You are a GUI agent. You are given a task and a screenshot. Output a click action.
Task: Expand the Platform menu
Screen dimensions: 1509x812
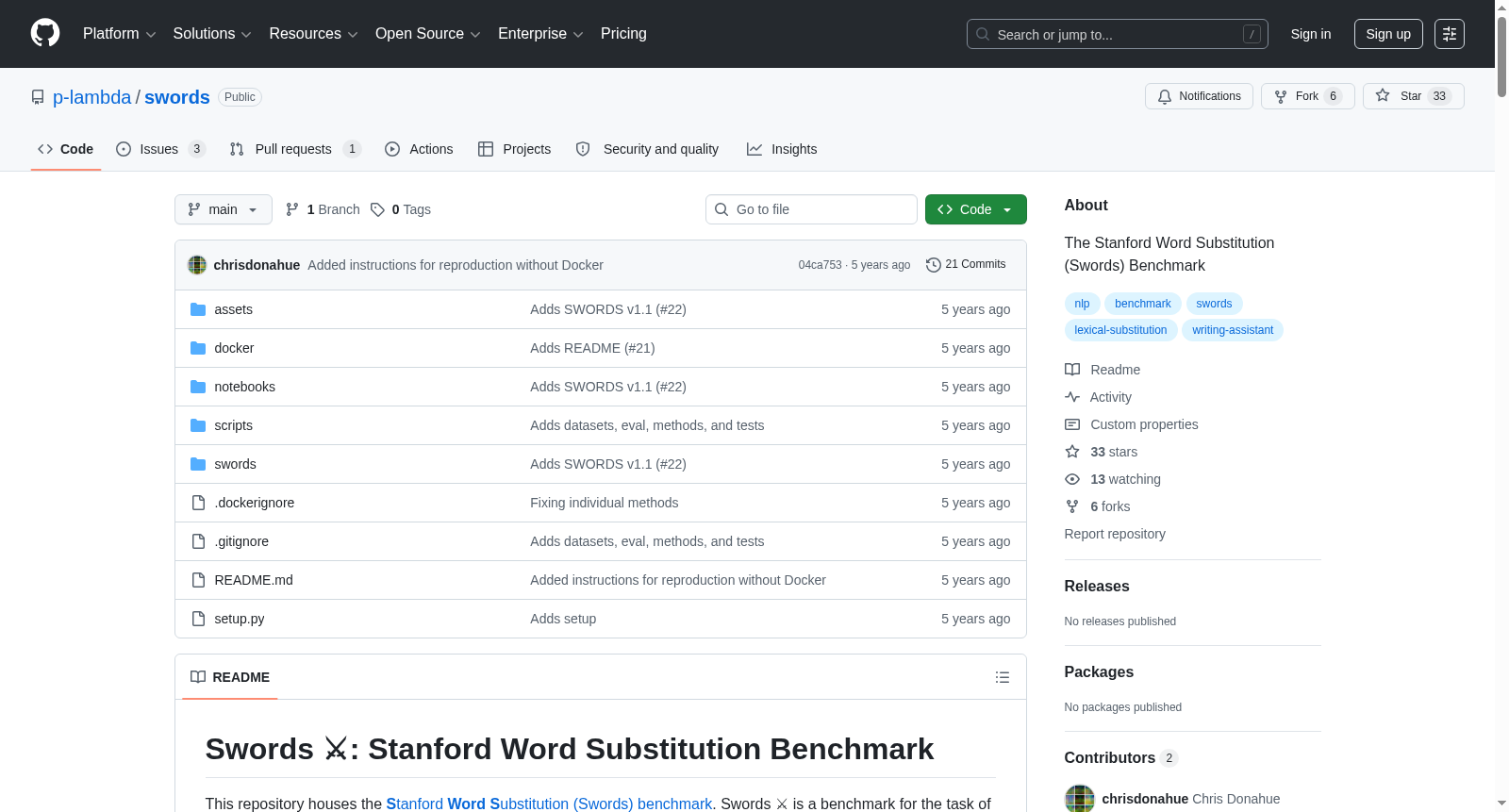point(119,34)
